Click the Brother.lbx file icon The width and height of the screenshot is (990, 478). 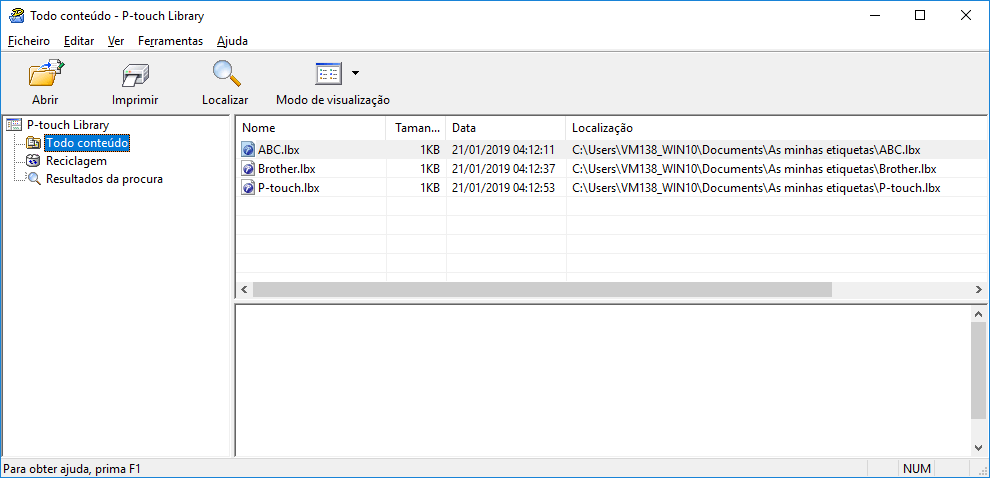tap(248, 169)
